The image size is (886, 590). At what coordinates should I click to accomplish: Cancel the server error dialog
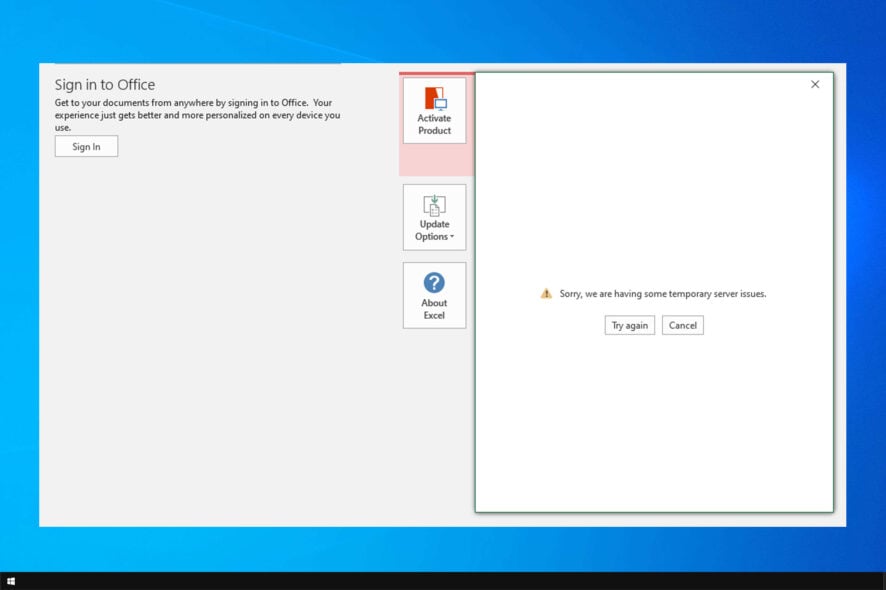[682, 325]
